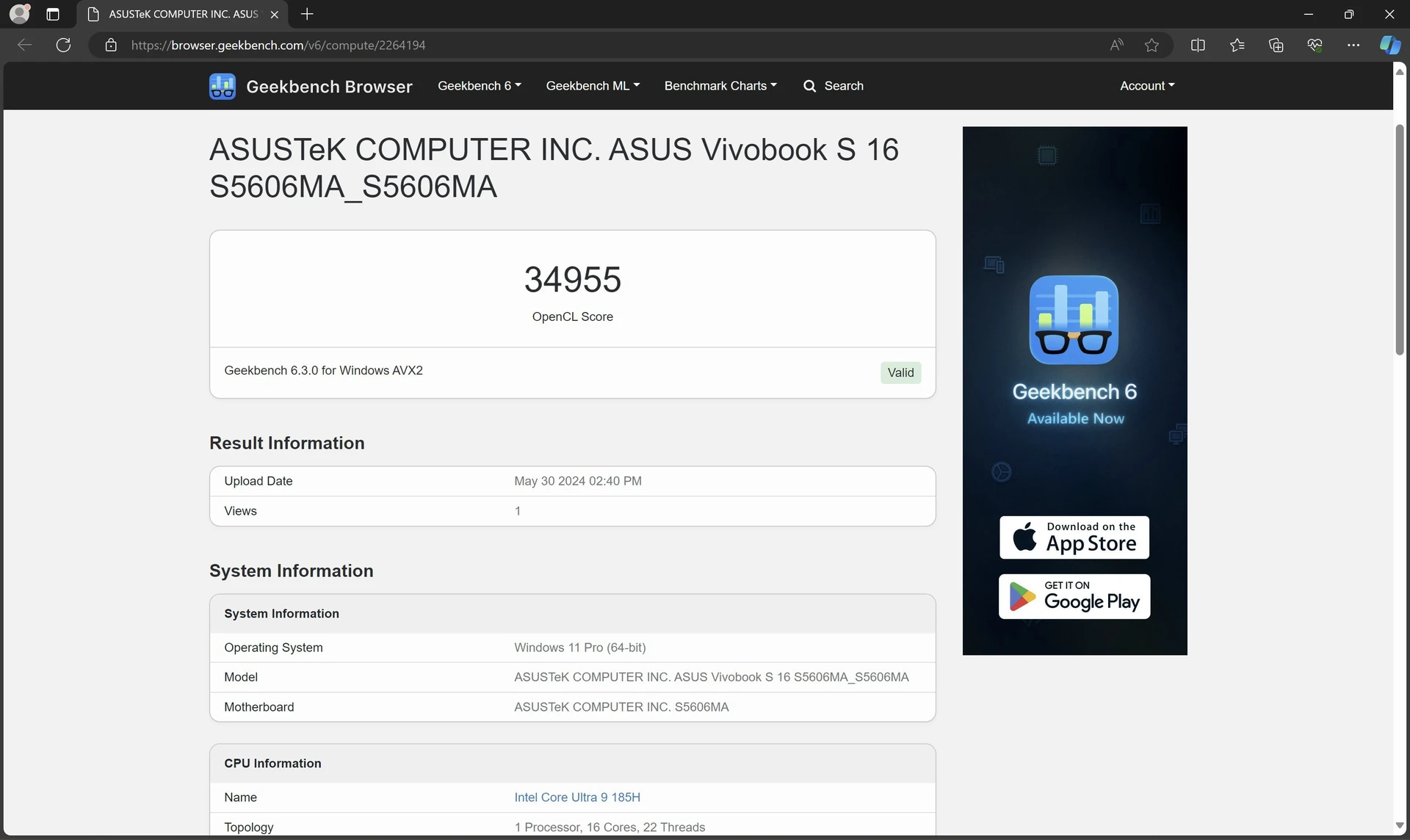
Task: Select the Upload Date value text
Action: click(578, 481)
